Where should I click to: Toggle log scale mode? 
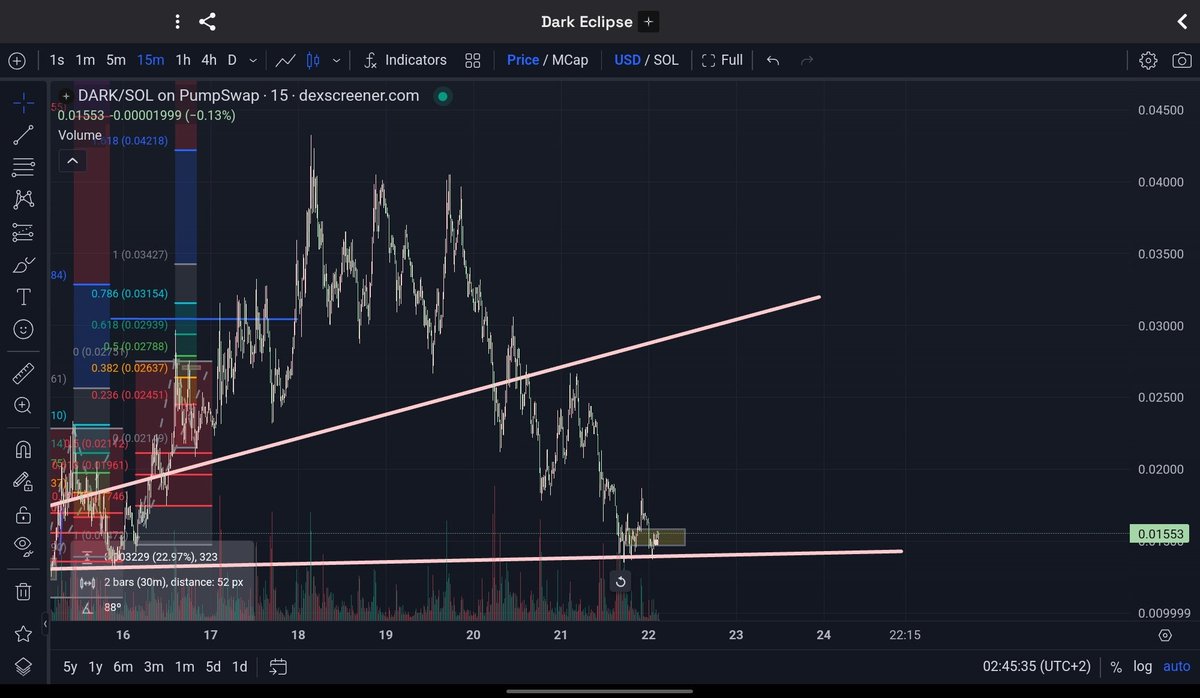pos(1143,667)
